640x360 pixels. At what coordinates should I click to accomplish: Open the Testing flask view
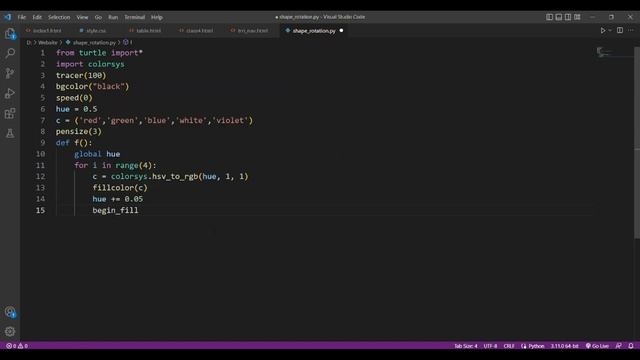[10, 133]
